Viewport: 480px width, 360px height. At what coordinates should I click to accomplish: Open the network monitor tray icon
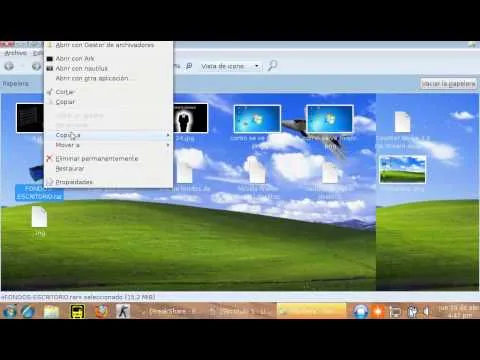[395, 312]
